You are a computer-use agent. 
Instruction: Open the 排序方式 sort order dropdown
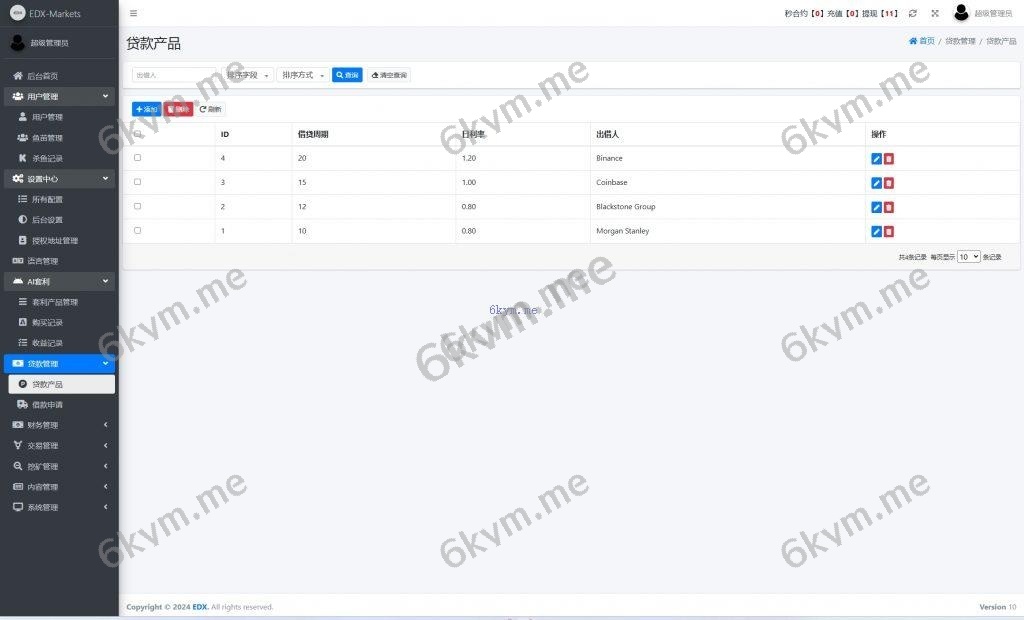click(x=302, y=75)
